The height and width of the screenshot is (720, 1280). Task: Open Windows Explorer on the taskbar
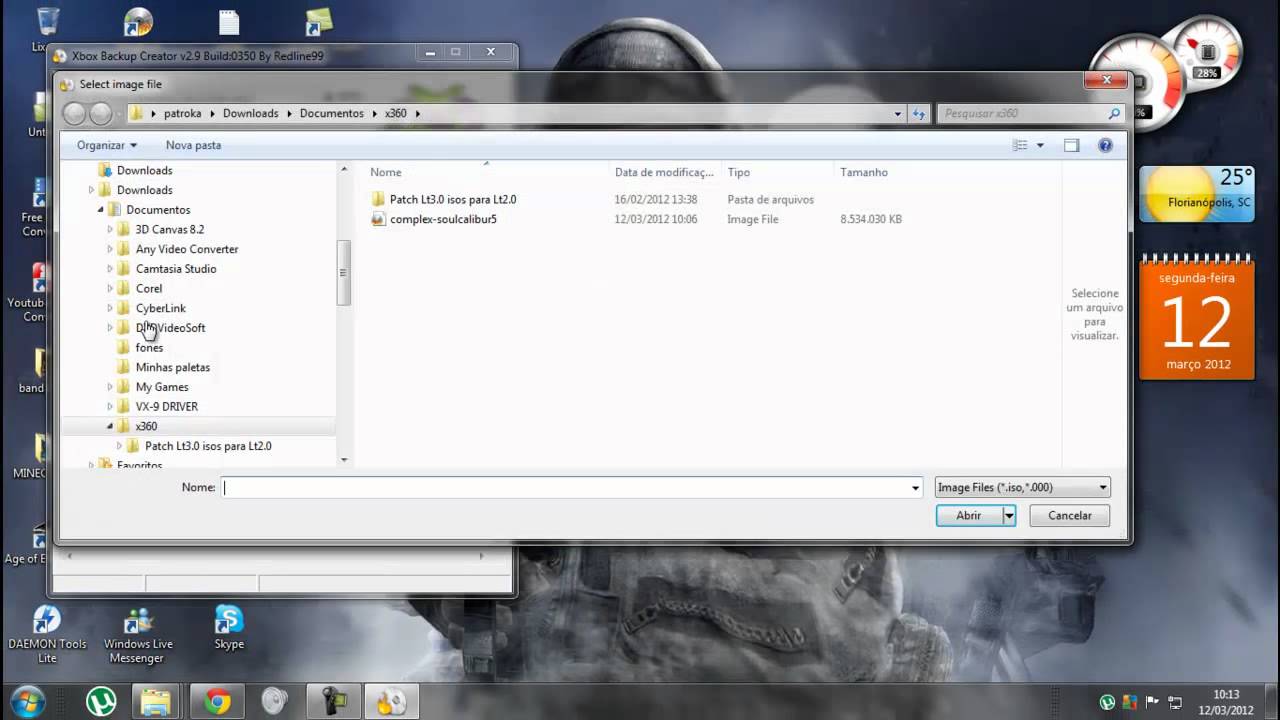point(156,702)
